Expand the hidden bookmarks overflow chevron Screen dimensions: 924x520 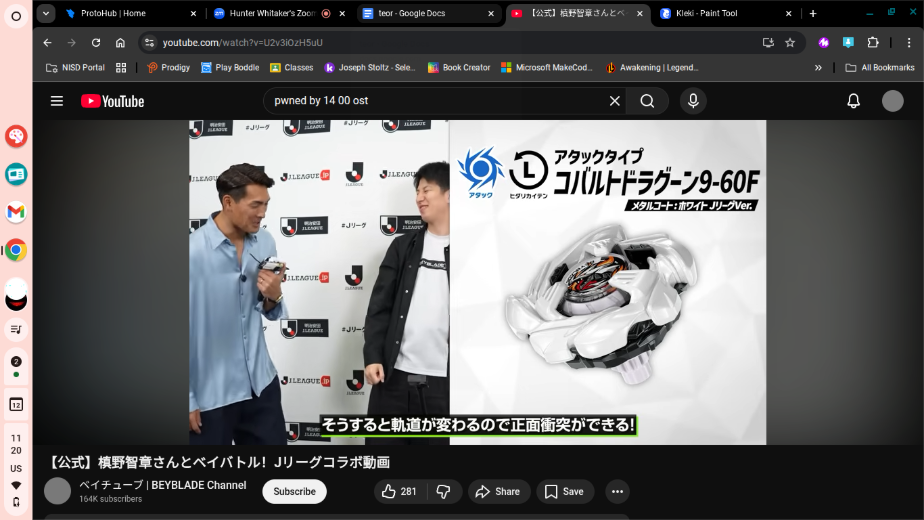pyautogui.click(x=818, y=68)
